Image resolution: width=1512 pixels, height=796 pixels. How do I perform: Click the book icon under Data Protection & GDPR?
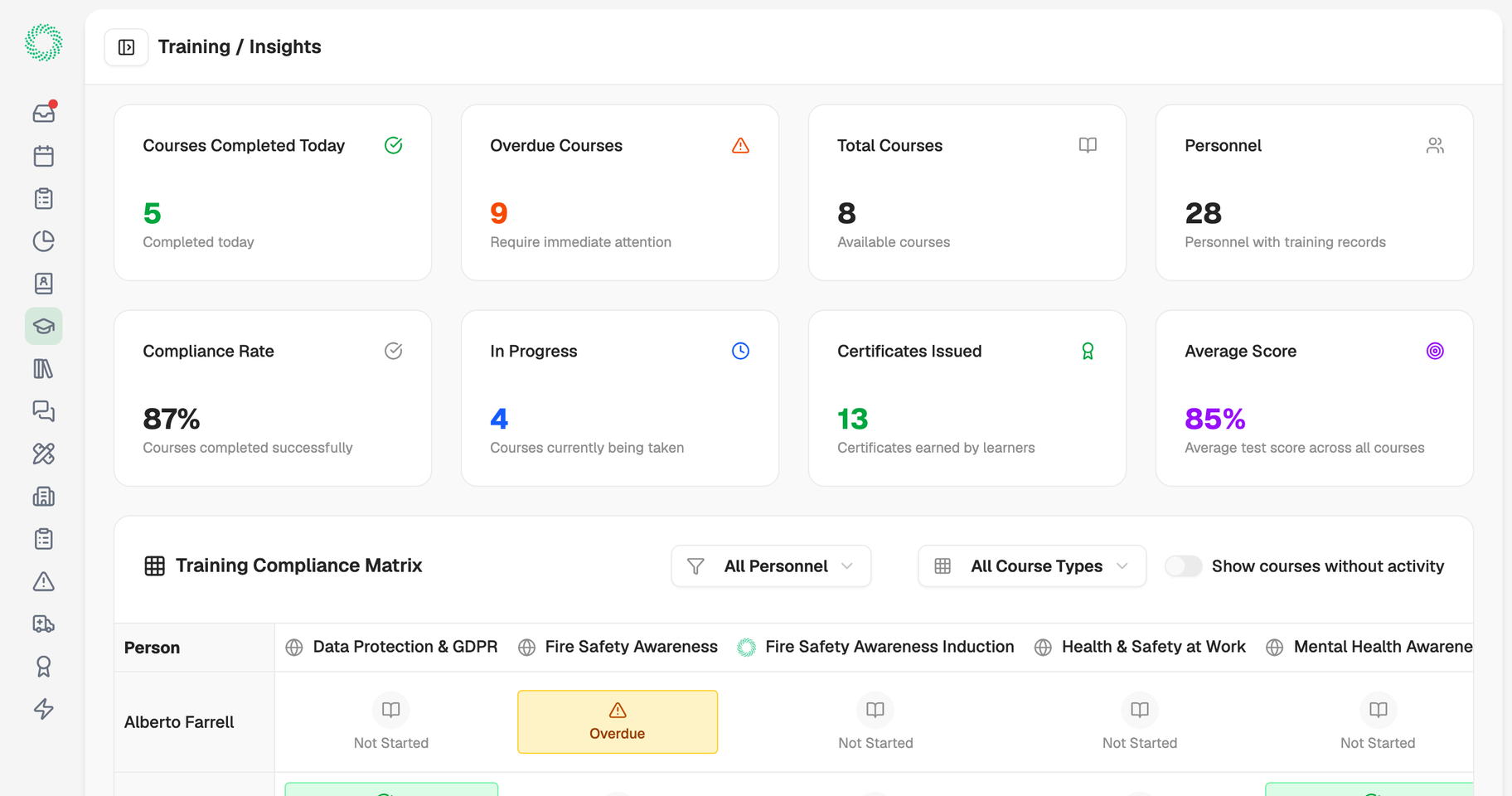[391, 710]
